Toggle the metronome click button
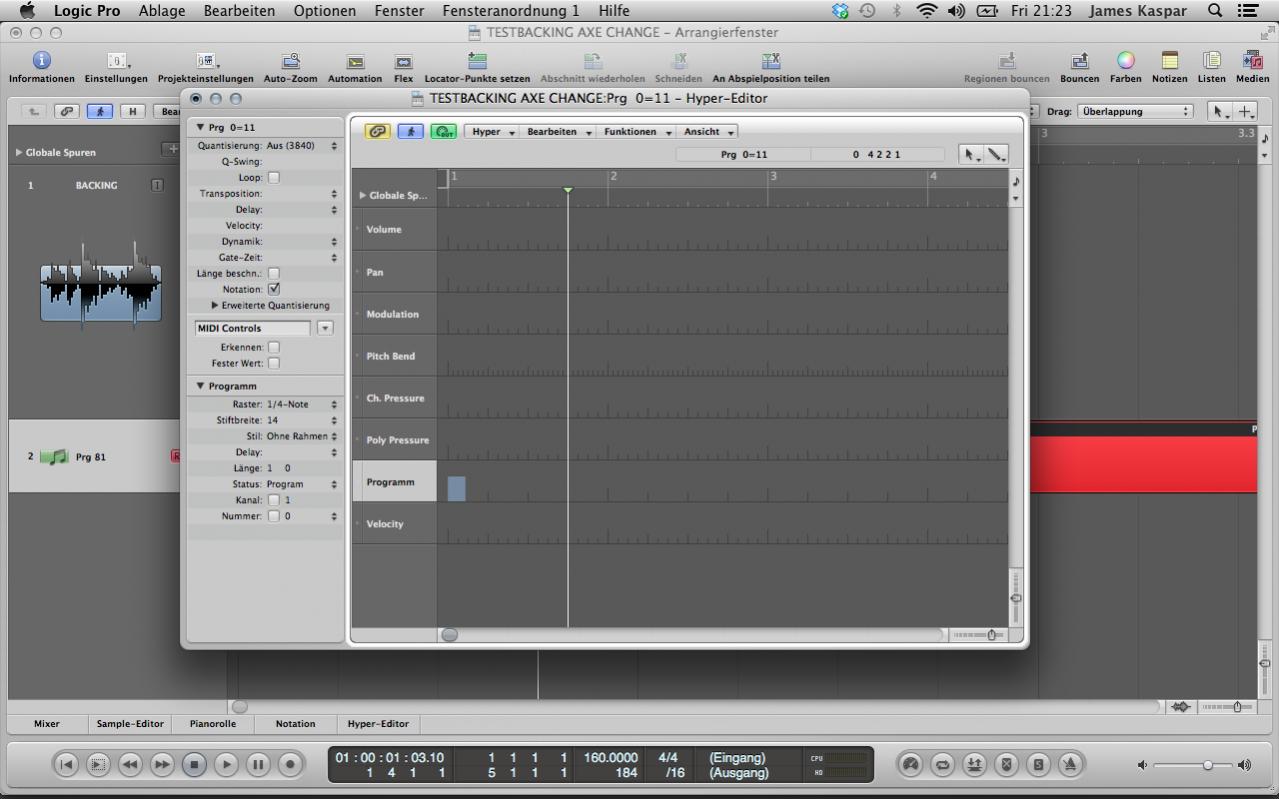Viewport: 1279px width, 799px height. pyautogui.click(x=1070, y=765)
